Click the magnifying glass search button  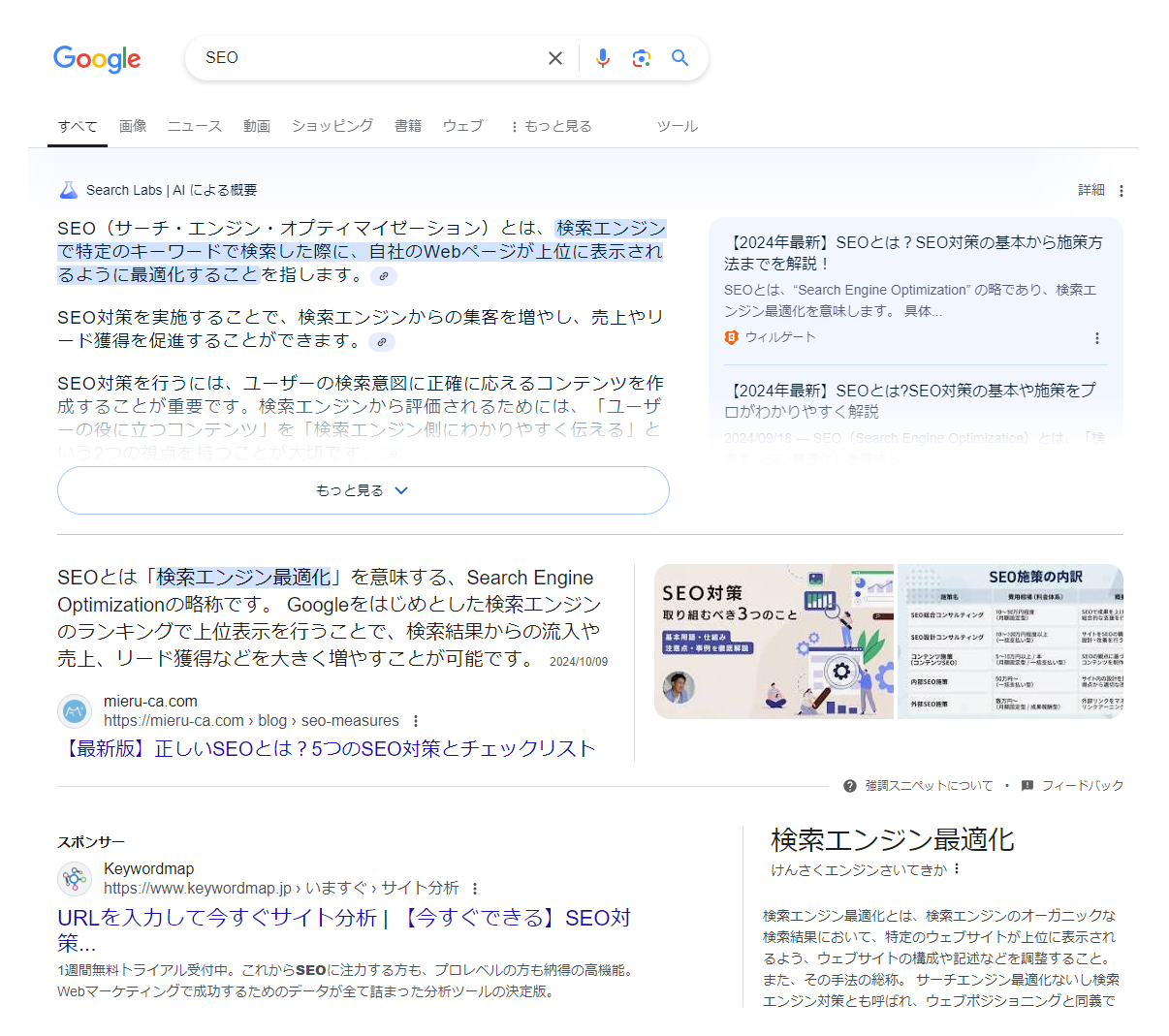tap(680, 58)
